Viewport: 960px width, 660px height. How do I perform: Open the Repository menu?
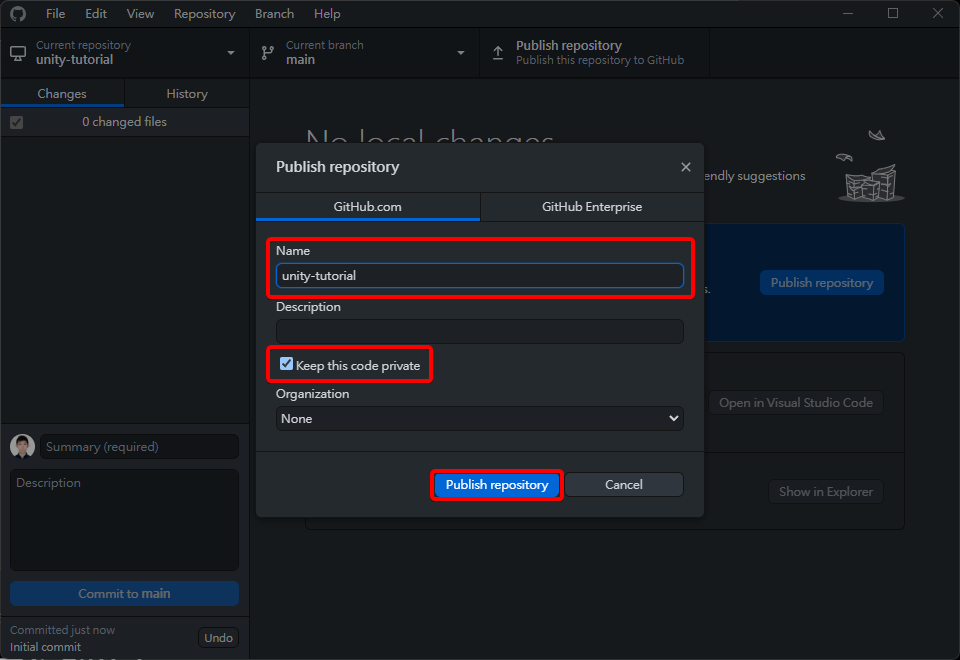(204, 13)
